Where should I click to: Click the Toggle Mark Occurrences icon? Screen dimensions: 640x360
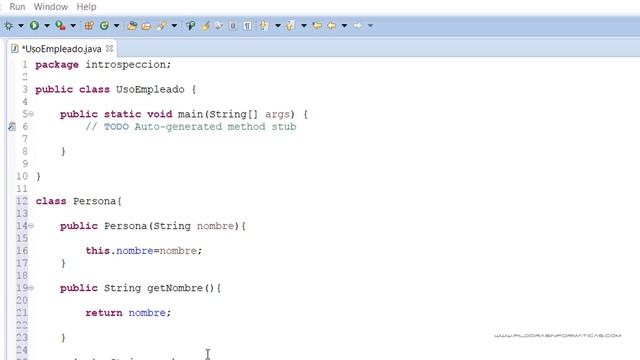[x=205, y=26]
